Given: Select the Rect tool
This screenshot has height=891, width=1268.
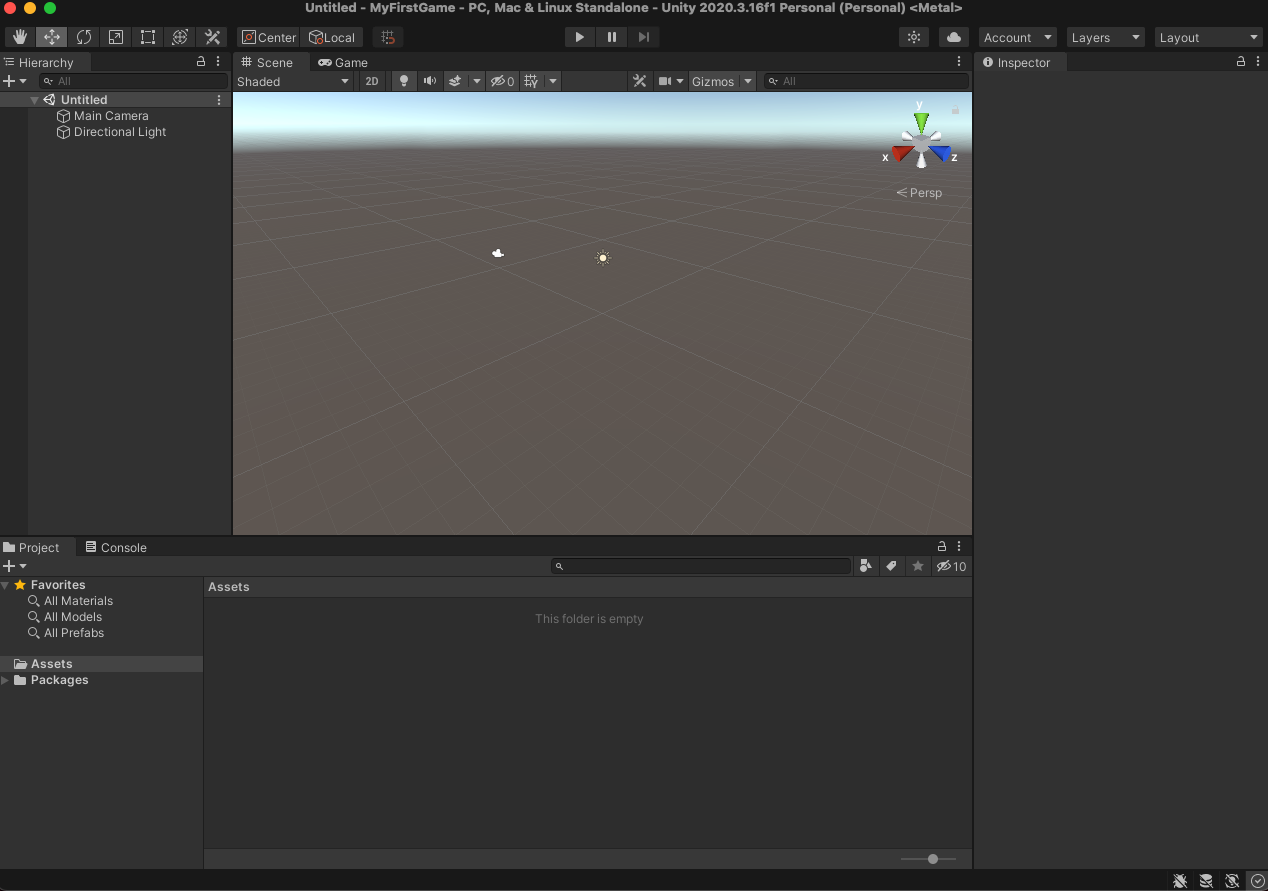Looking at the screenshot, I should (x=148, y=37).
